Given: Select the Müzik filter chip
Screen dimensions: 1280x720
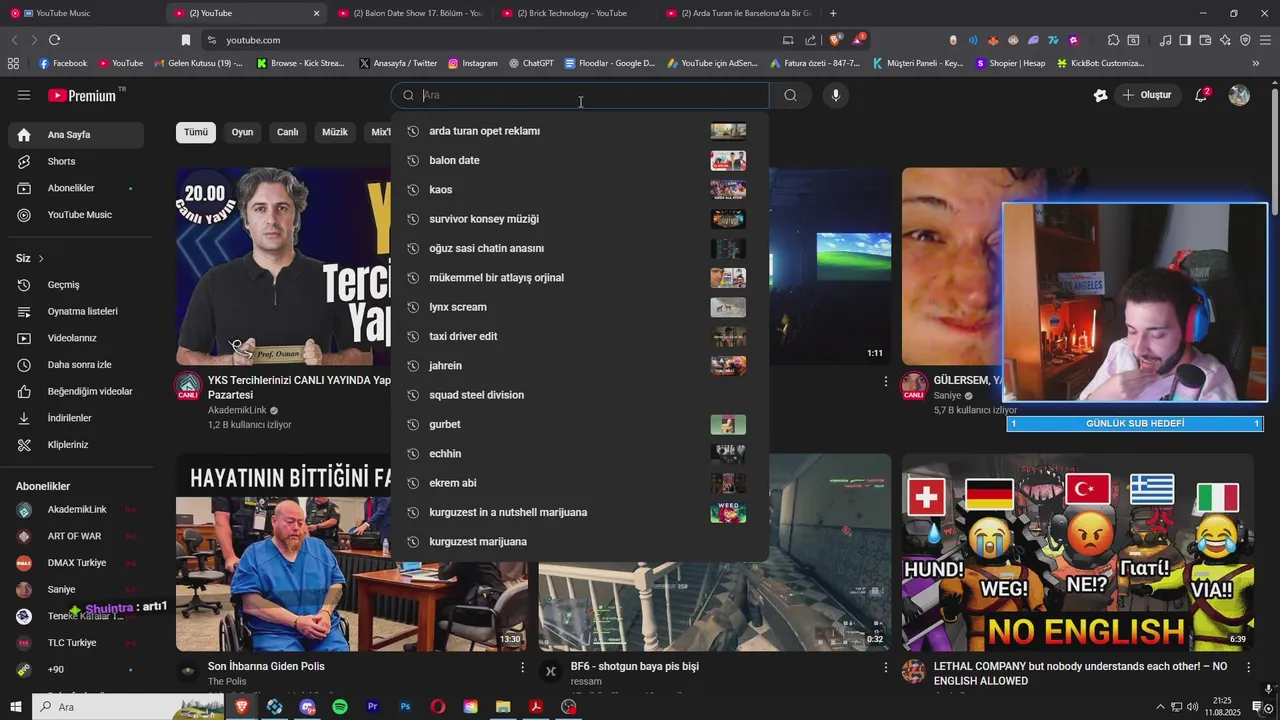Looking at the screenshot, I should pyautogui.click(x=335, y=132).
